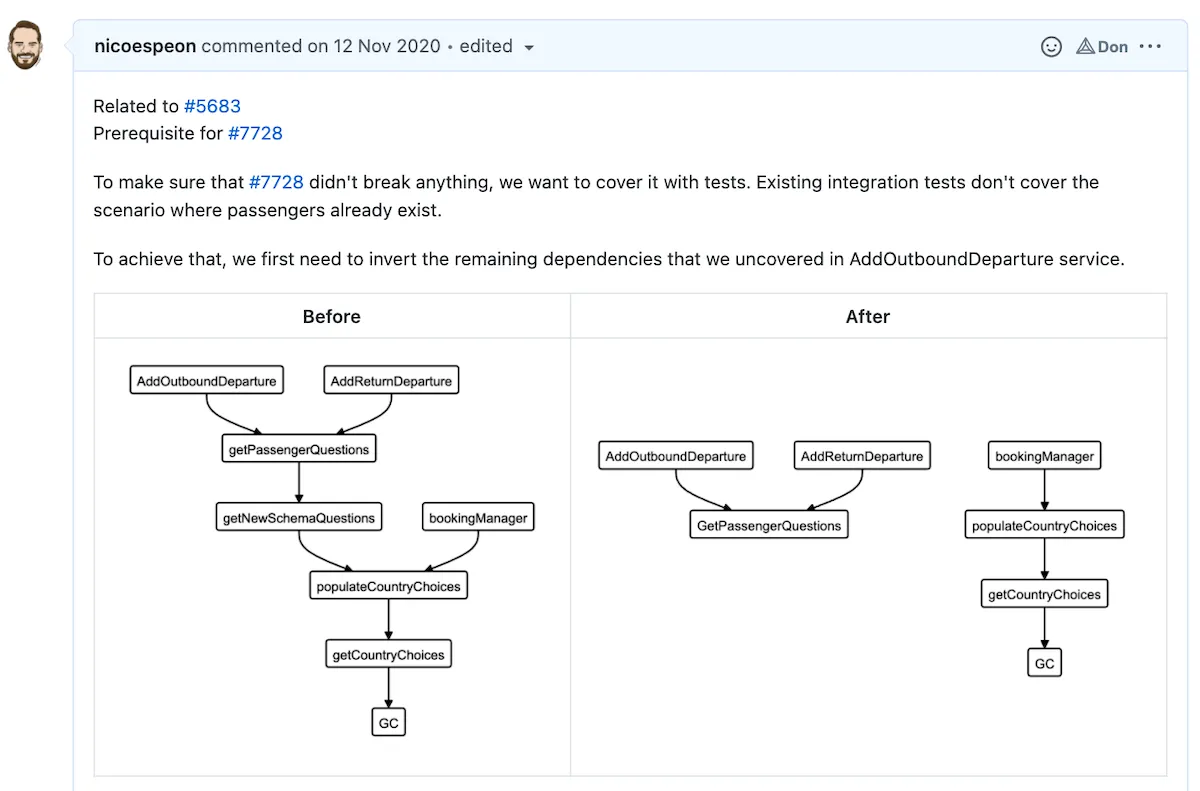Switch focus to the Before column header

pos(331,316)
